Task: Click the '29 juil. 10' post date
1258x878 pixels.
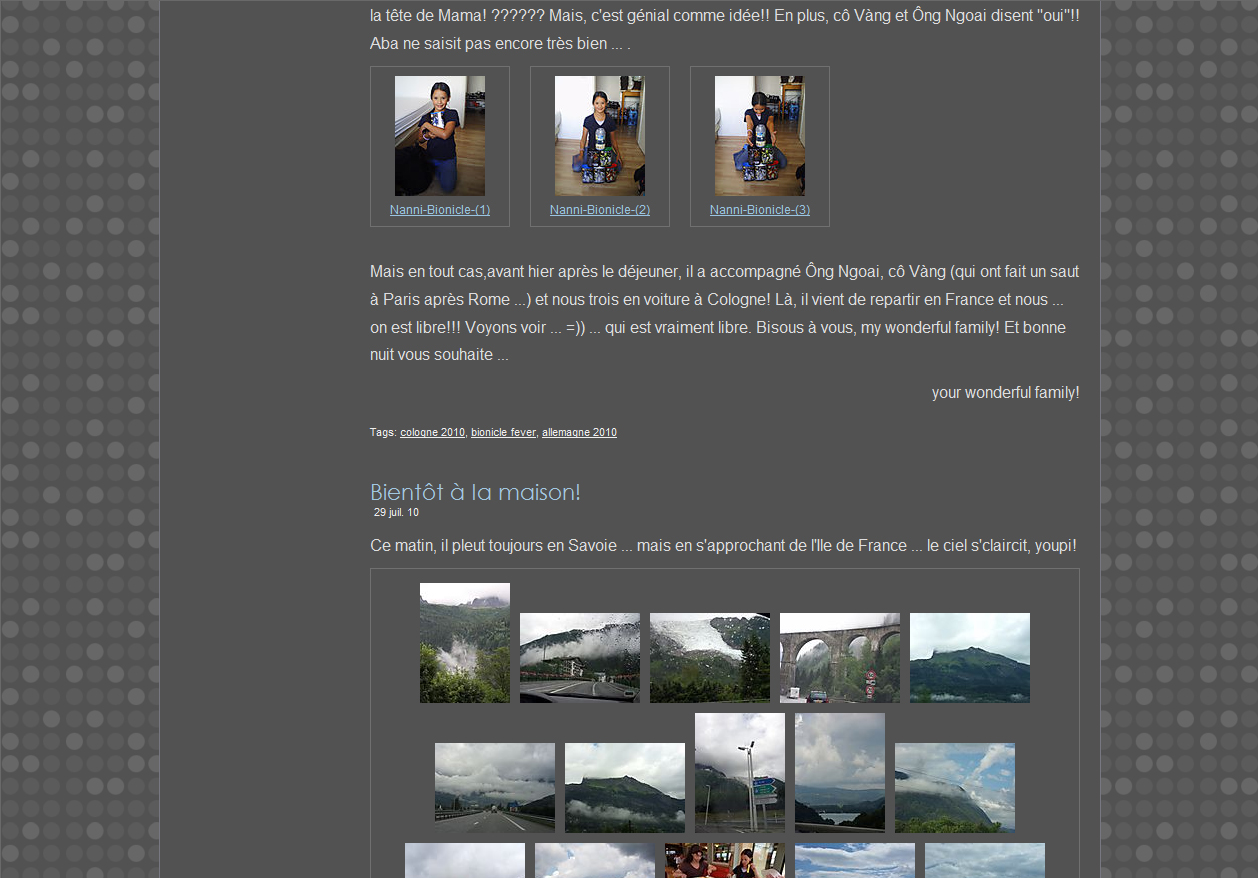Action: [396, 513]
